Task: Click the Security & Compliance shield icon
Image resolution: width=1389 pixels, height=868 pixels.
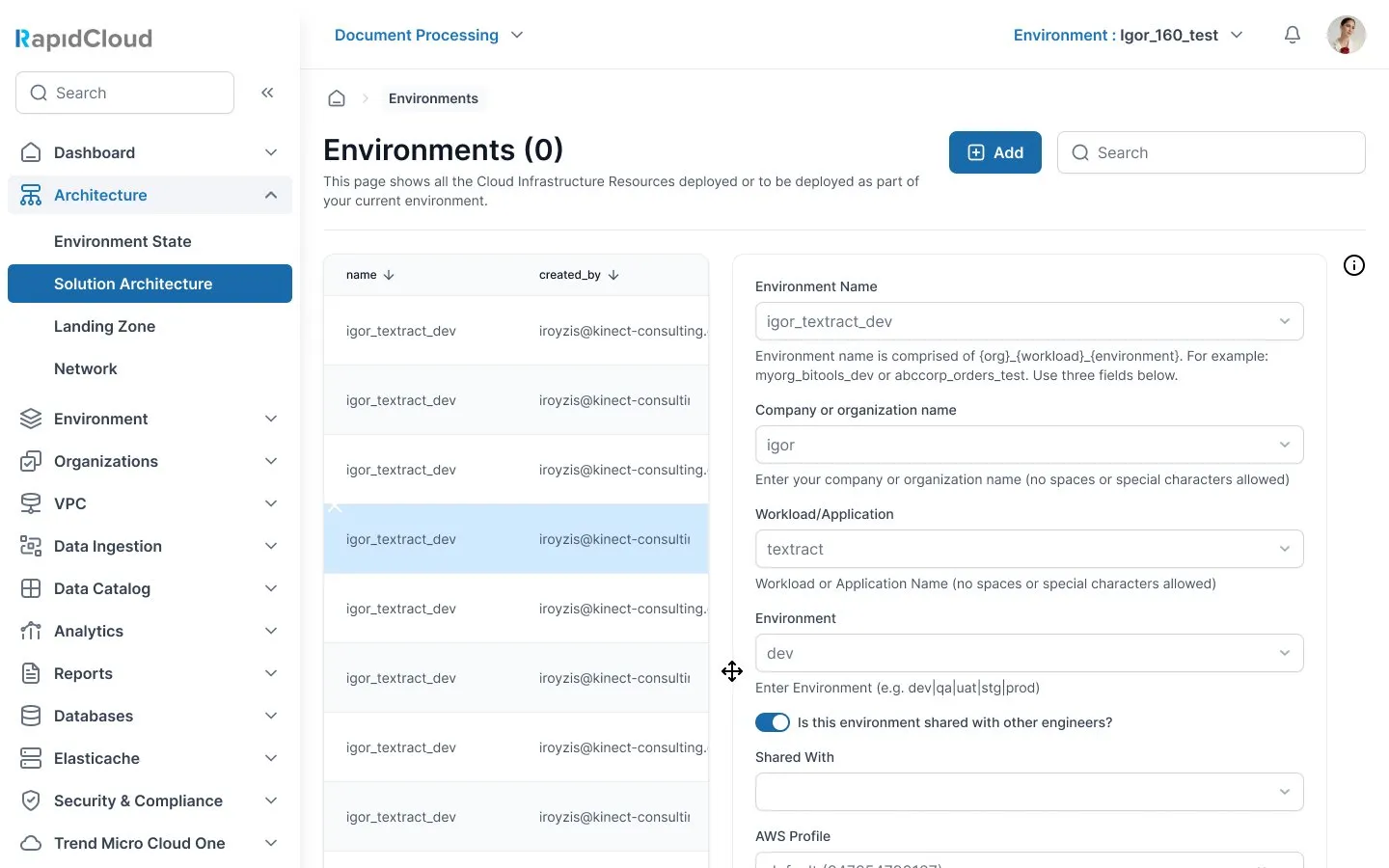Action: click(31, 800)
